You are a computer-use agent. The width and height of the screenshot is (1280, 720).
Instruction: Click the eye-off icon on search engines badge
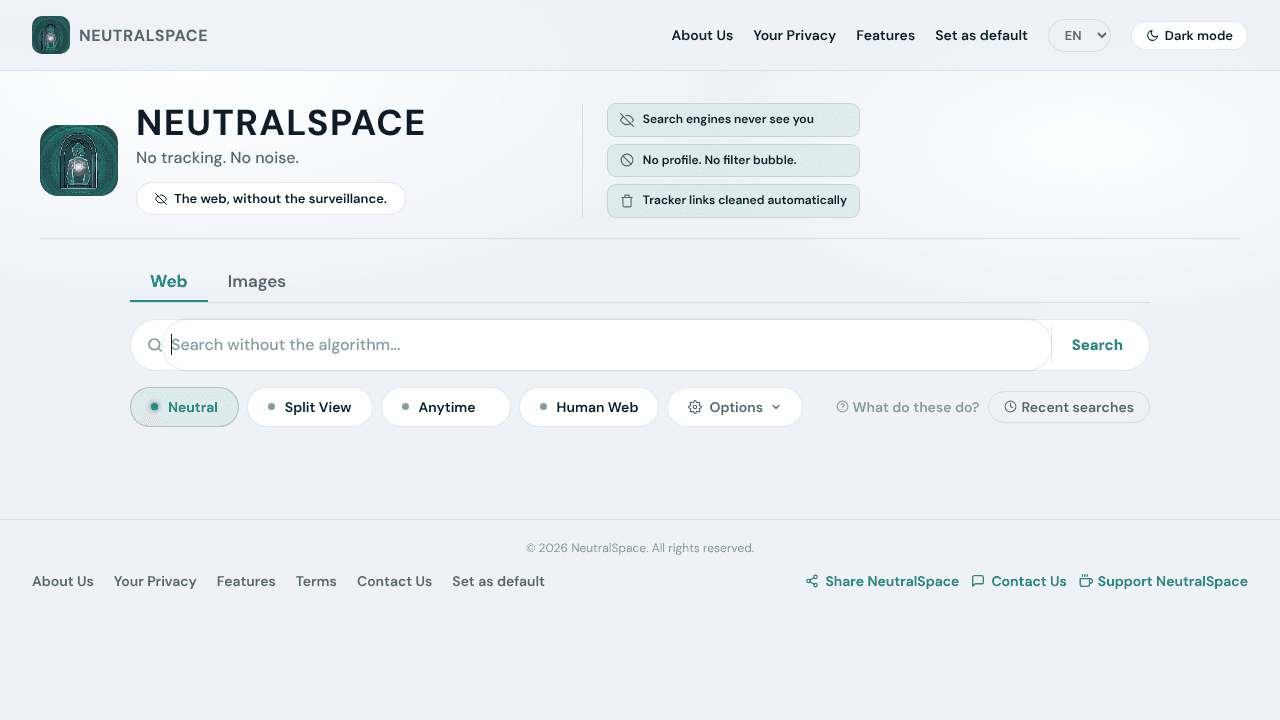[x=627, y=120]
